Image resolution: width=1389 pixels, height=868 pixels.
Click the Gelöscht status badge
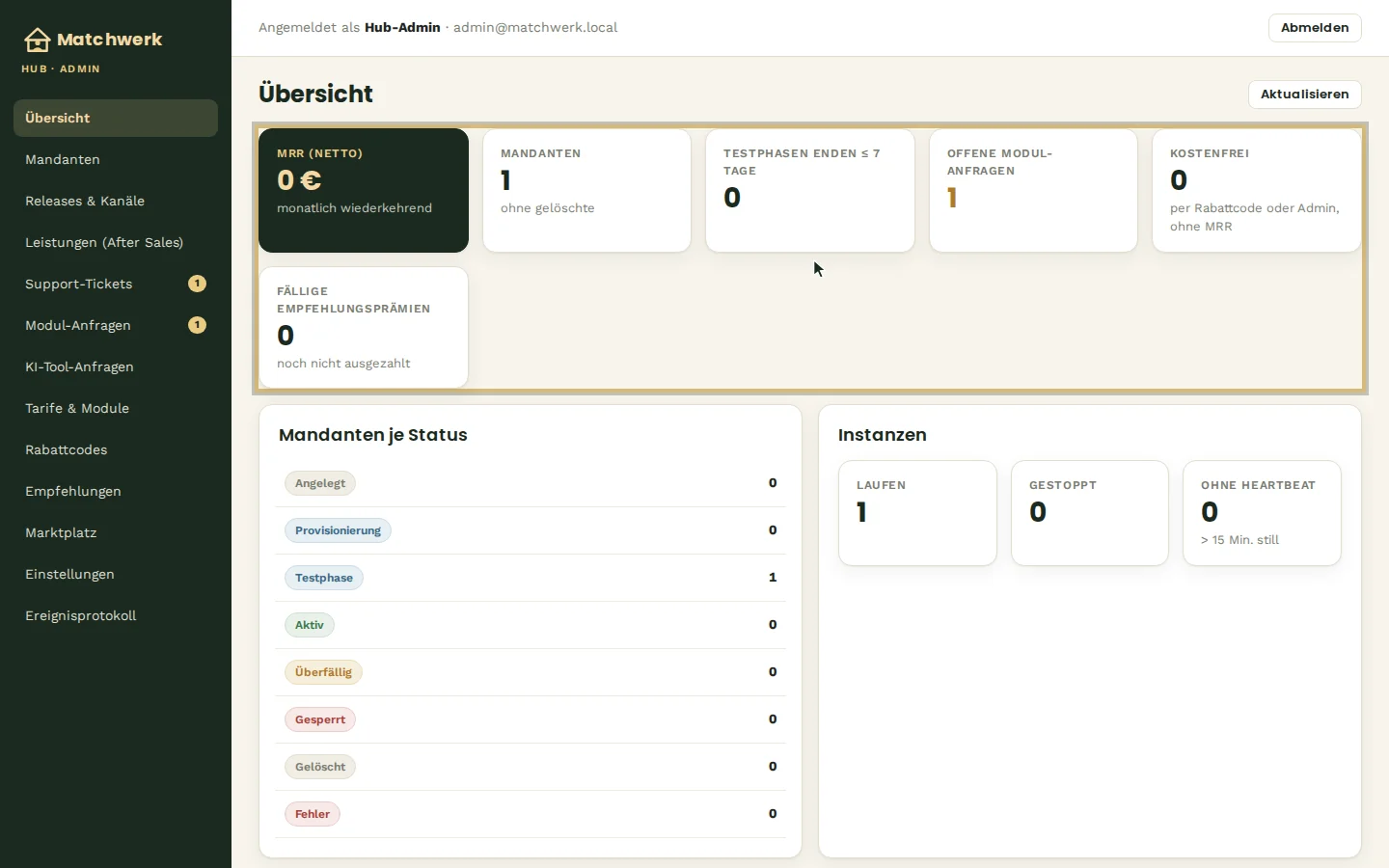[x=320, y=767]
